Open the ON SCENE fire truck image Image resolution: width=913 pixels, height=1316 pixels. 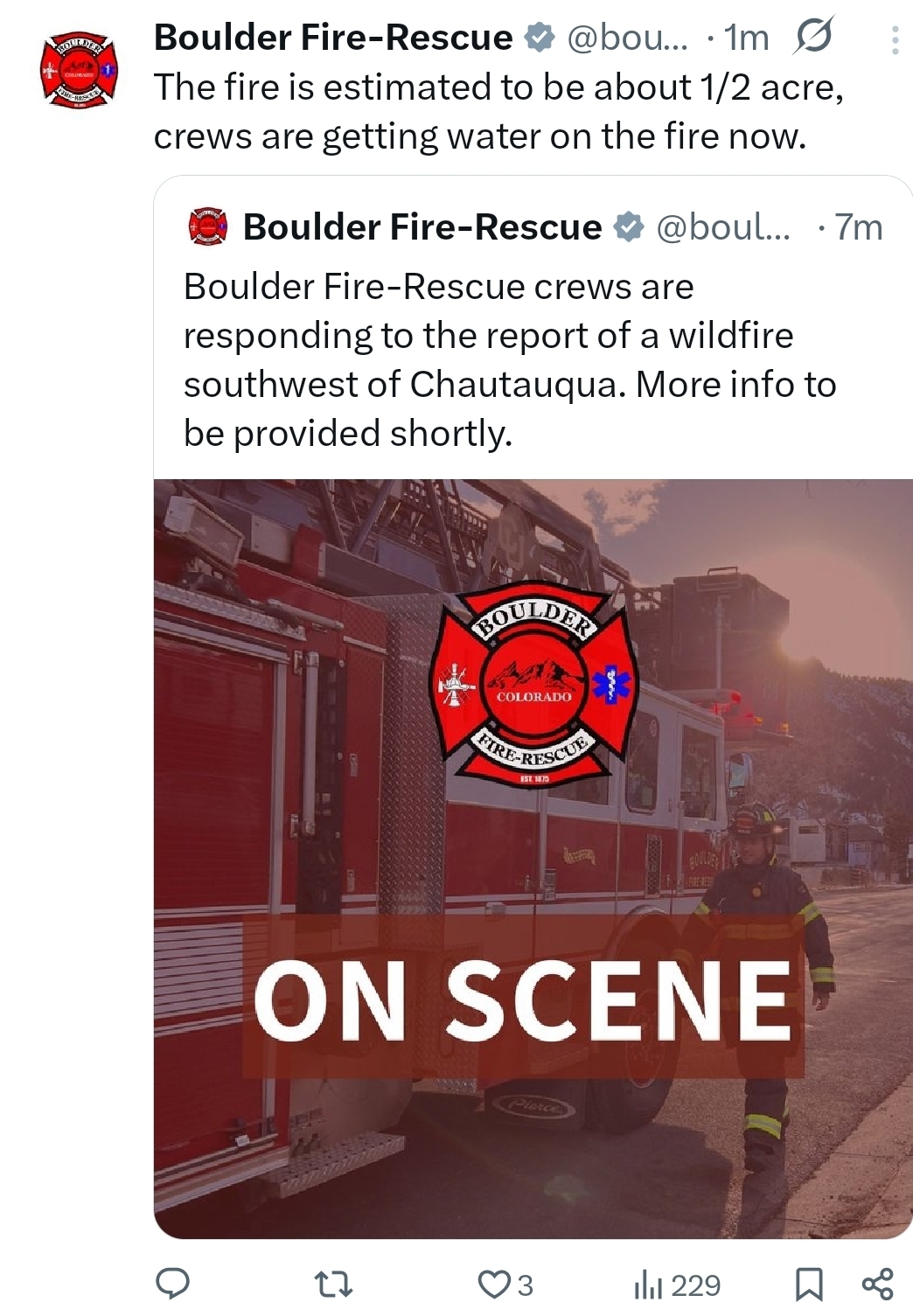533,859
